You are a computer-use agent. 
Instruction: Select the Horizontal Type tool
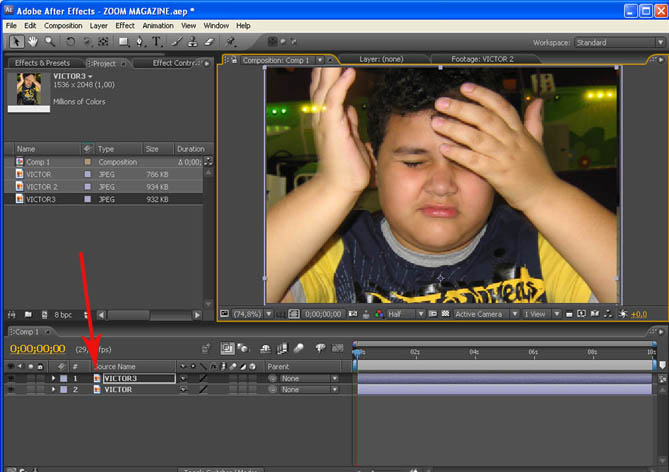(x=158, y=42)
